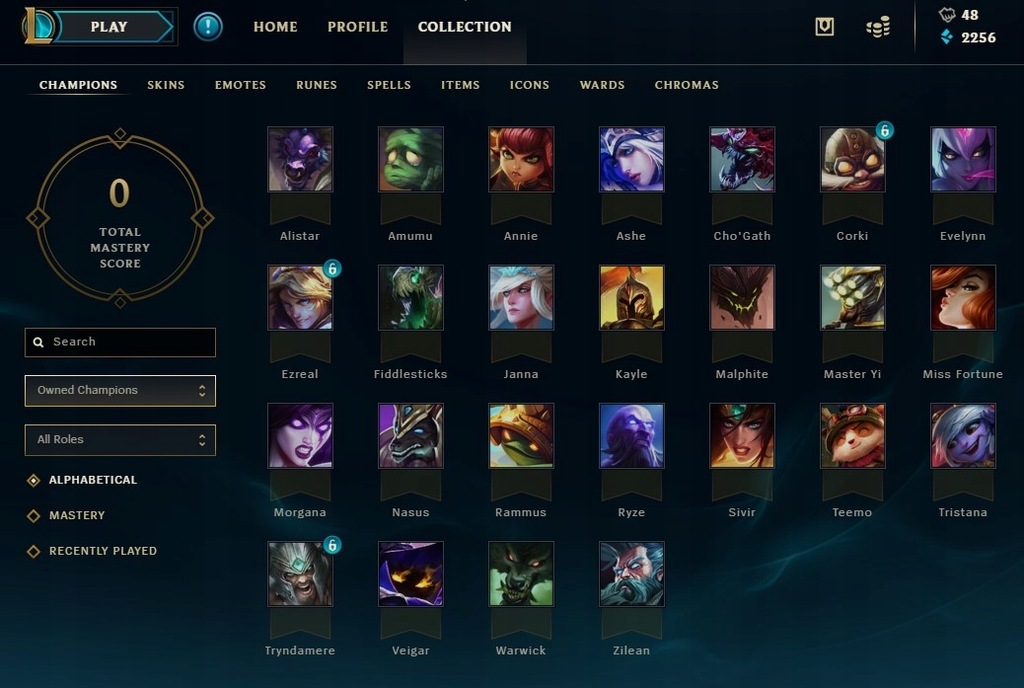This screenshot has width=1024, height=688.
Task: Click the mastery badge on Corki
Action: (884, 131)
